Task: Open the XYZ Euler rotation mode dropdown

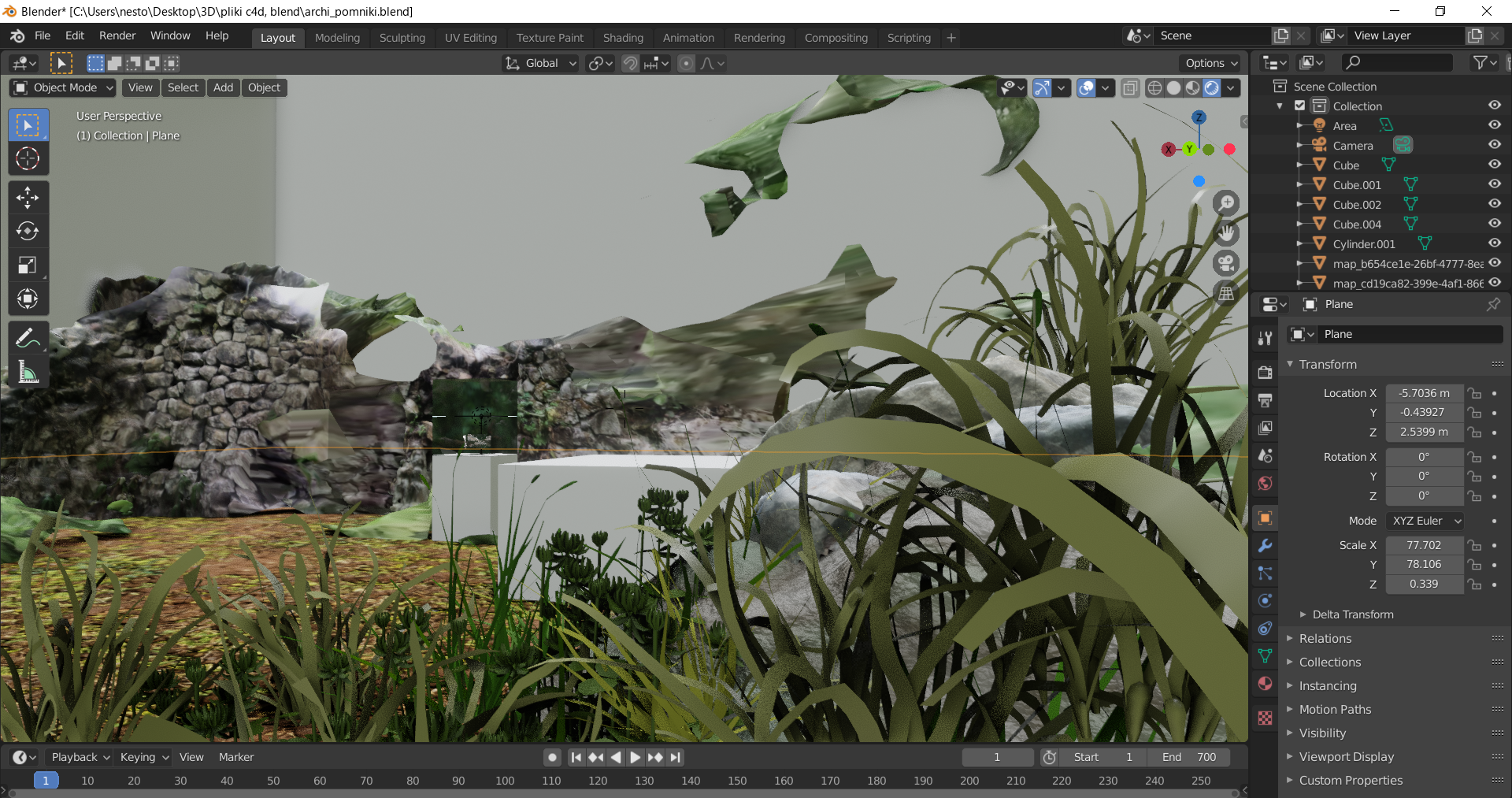Action: pyautogui.click(x=1425, y=521)
